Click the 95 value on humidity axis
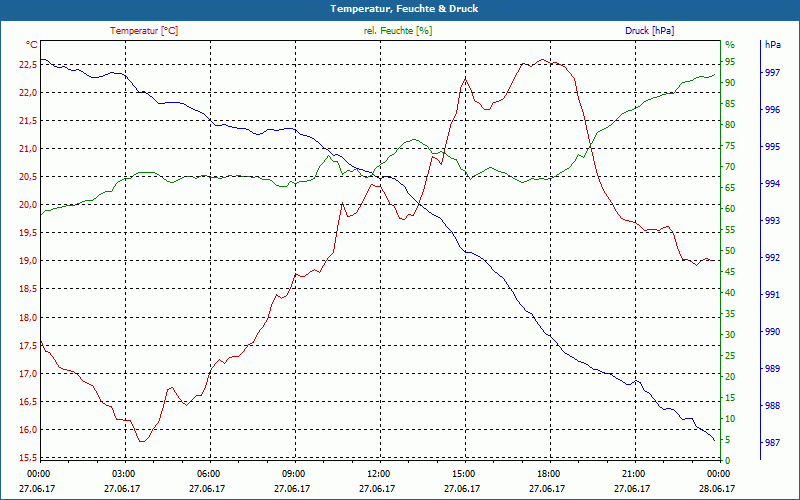 pyautogui.click(x=731, y=62)
